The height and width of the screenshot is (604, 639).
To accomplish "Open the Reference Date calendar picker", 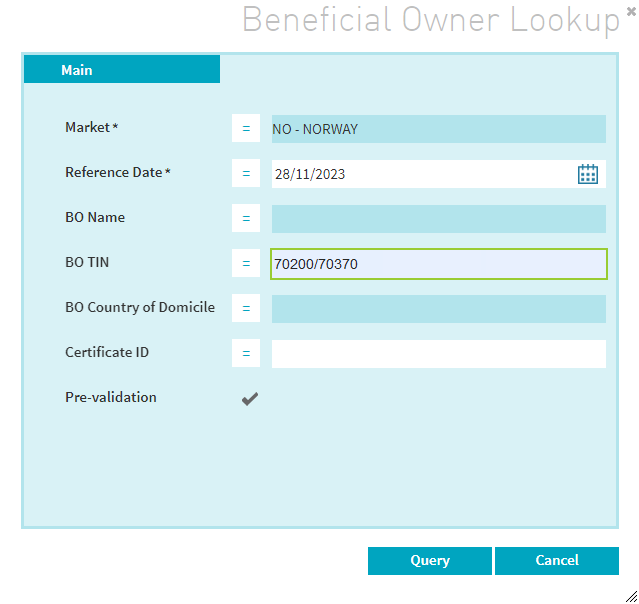I will tap(587, 174).
